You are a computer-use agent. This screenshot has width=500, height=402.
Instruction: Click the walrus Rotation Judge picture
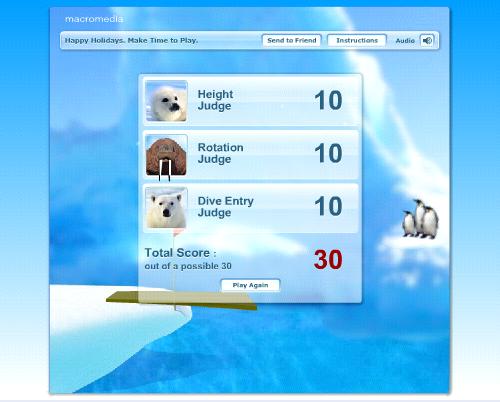coord(166,156)
